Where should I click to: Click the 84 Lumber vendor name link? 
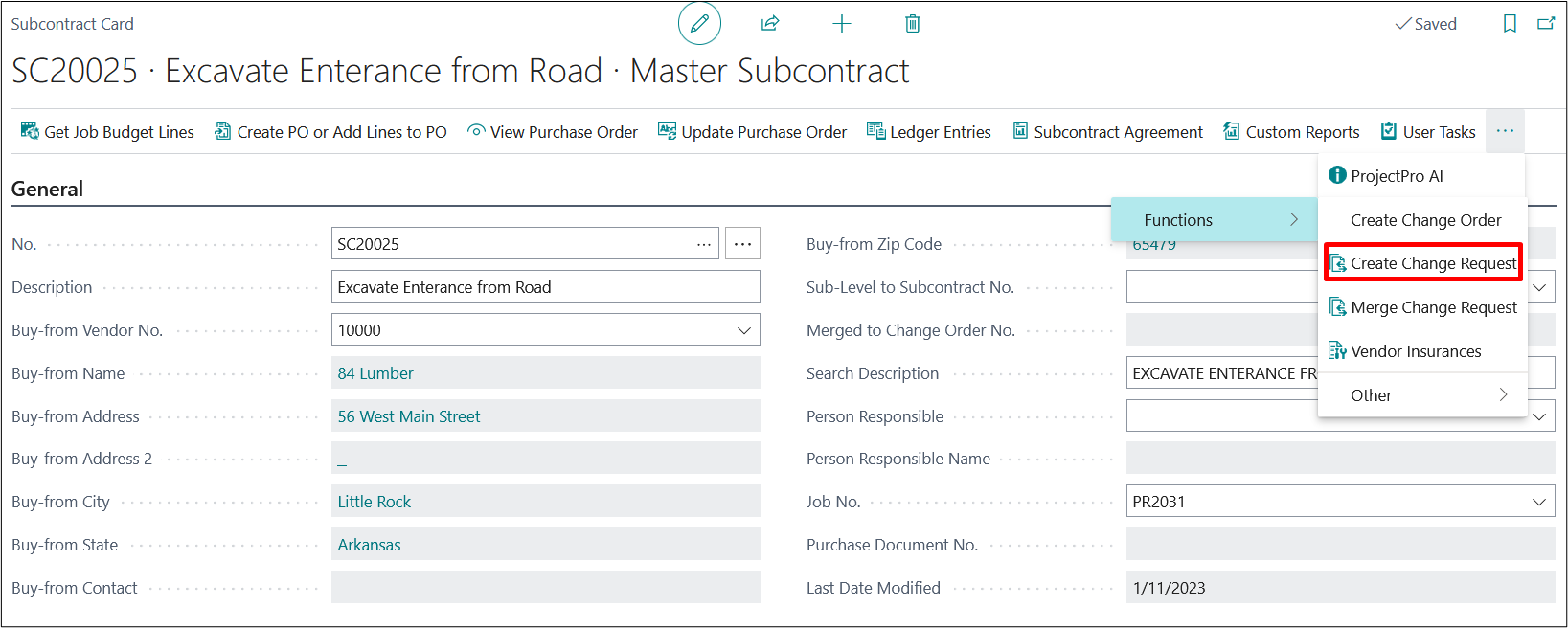(375, 373)
